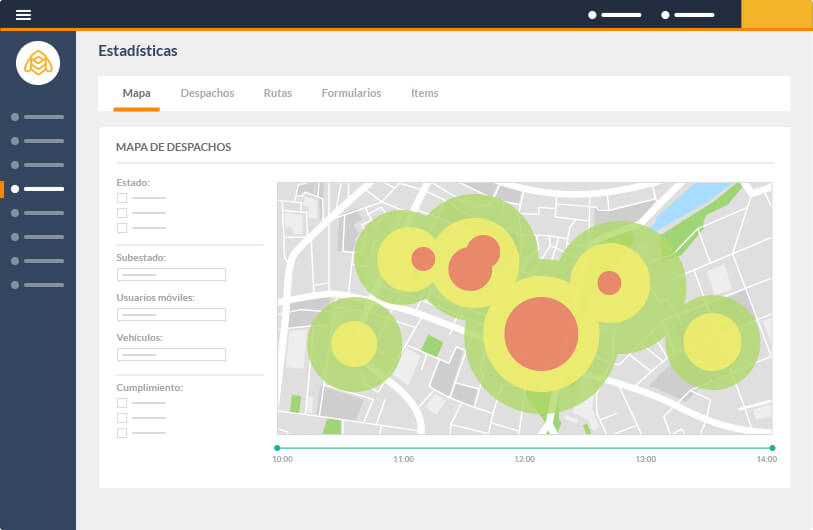Screen dimensions: 813x530
Task: Click the 12:00 label on timeline
Action: click(525, 459)
